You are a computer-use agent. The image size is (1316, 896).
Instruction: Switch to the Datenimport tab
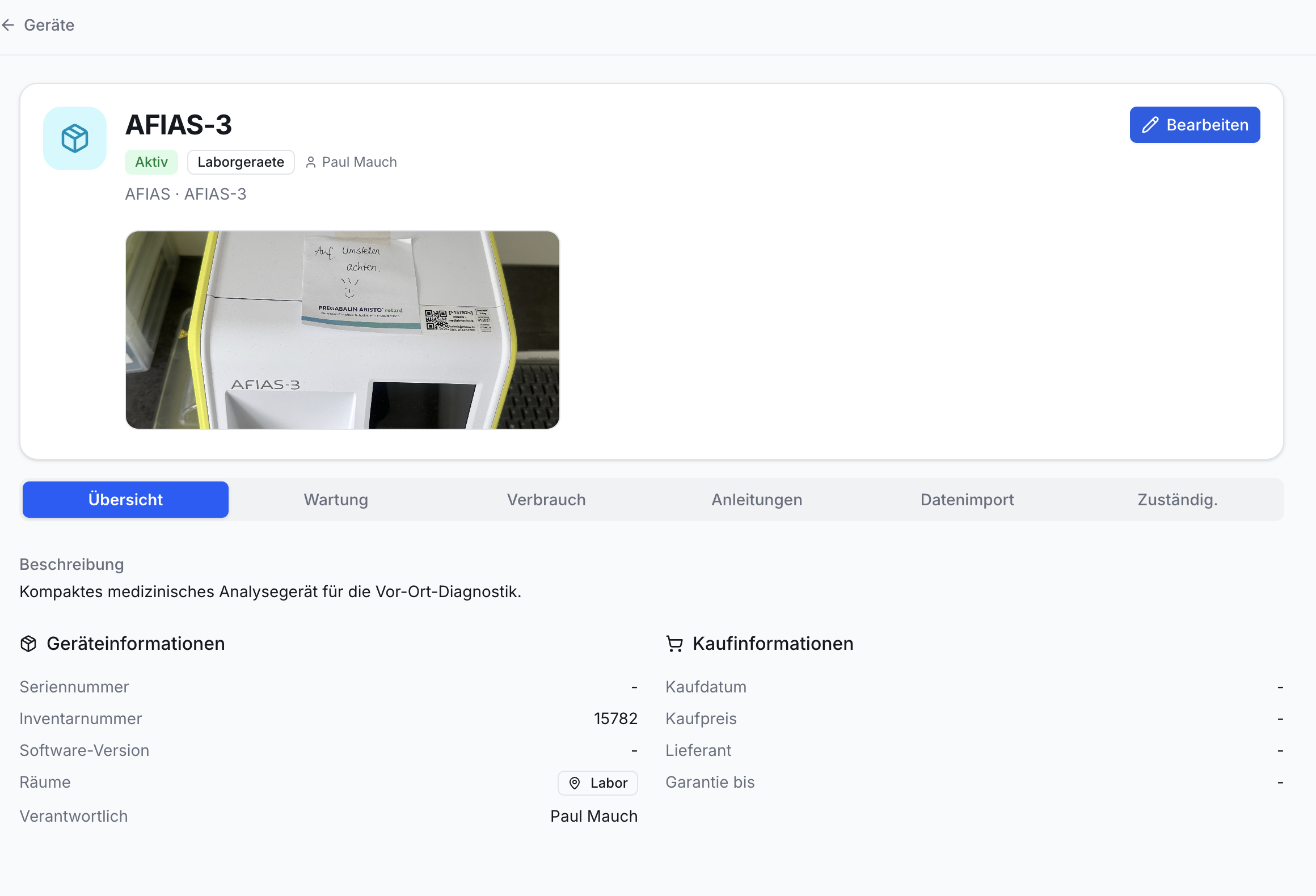coord(967,500)
